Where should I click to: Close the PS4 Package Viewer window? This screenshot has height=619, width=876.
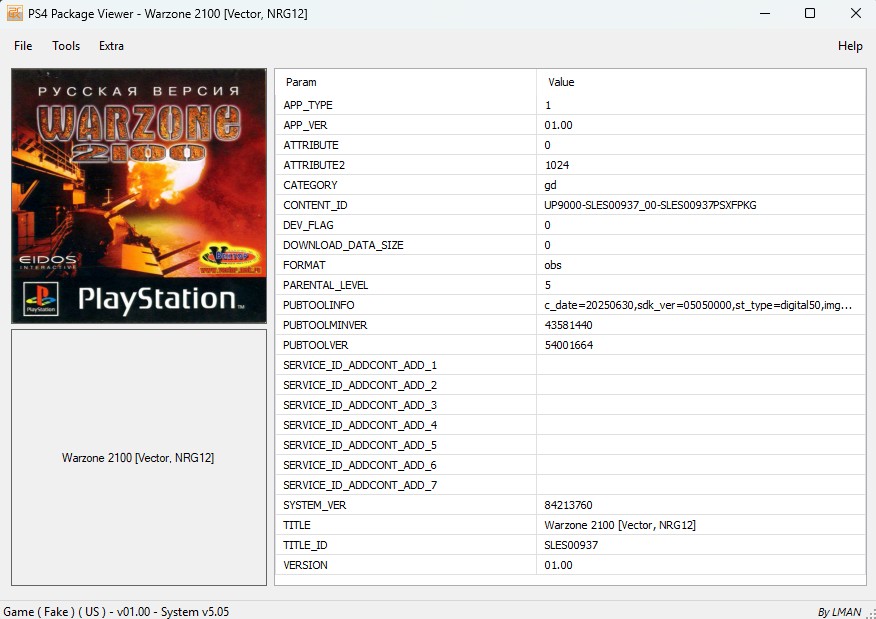tap(855, 13)
